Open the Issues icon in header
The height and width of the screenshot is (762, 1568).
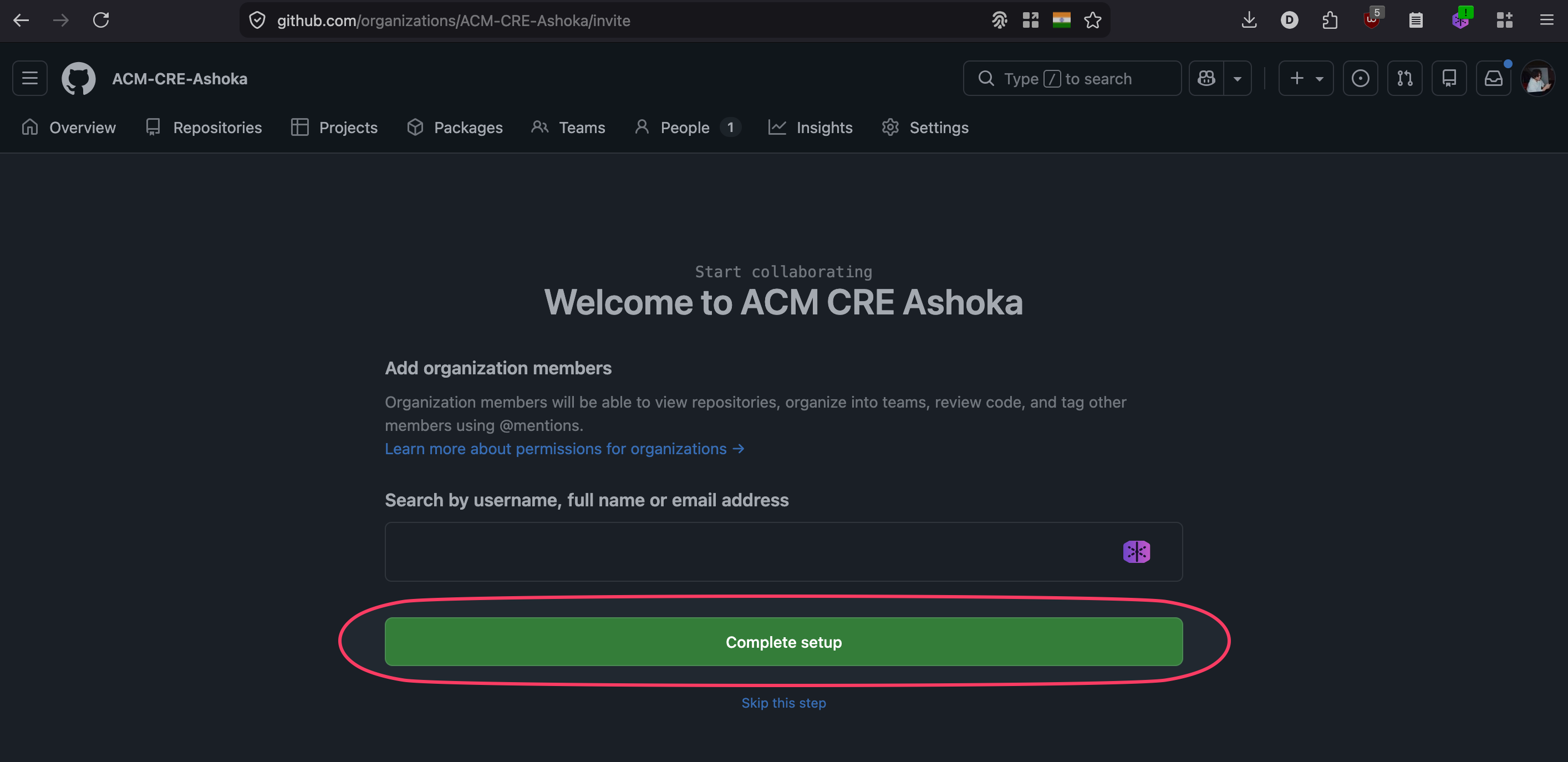coord(1361,78)
